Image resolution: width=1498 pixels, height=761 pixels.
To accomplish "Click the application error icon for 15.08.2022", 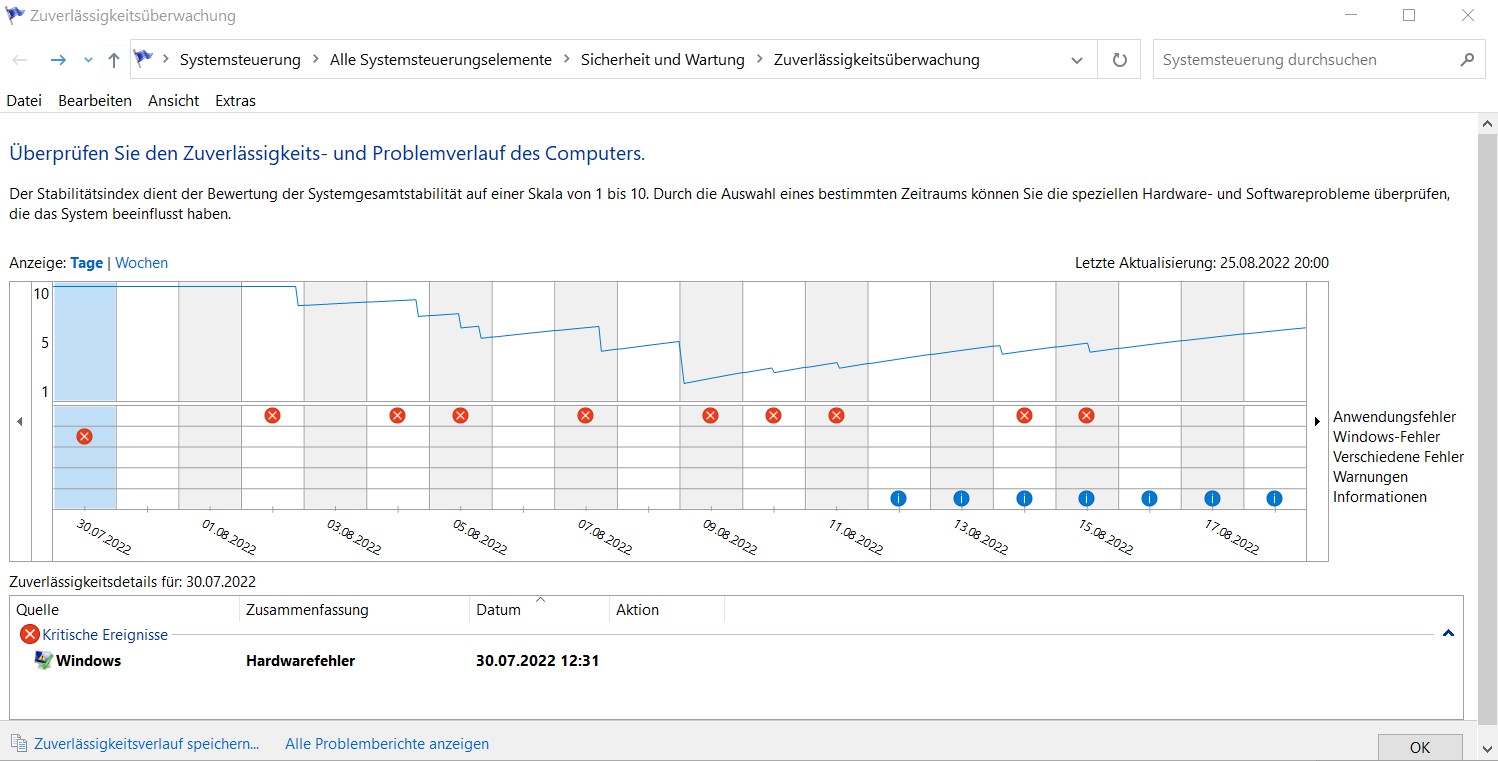I will coord(1086,415).
